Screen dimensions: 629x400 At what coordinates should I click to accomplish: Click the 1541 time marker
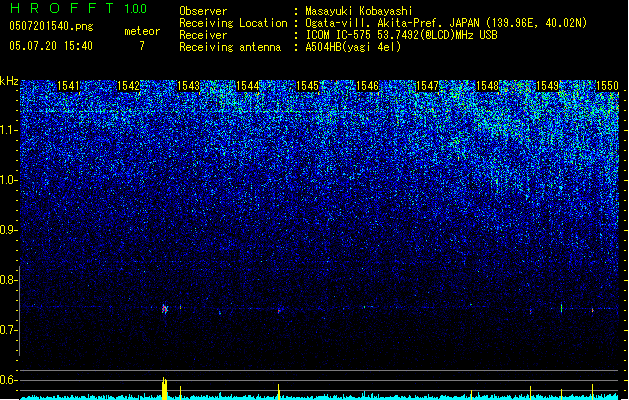(x=69, y=86)
